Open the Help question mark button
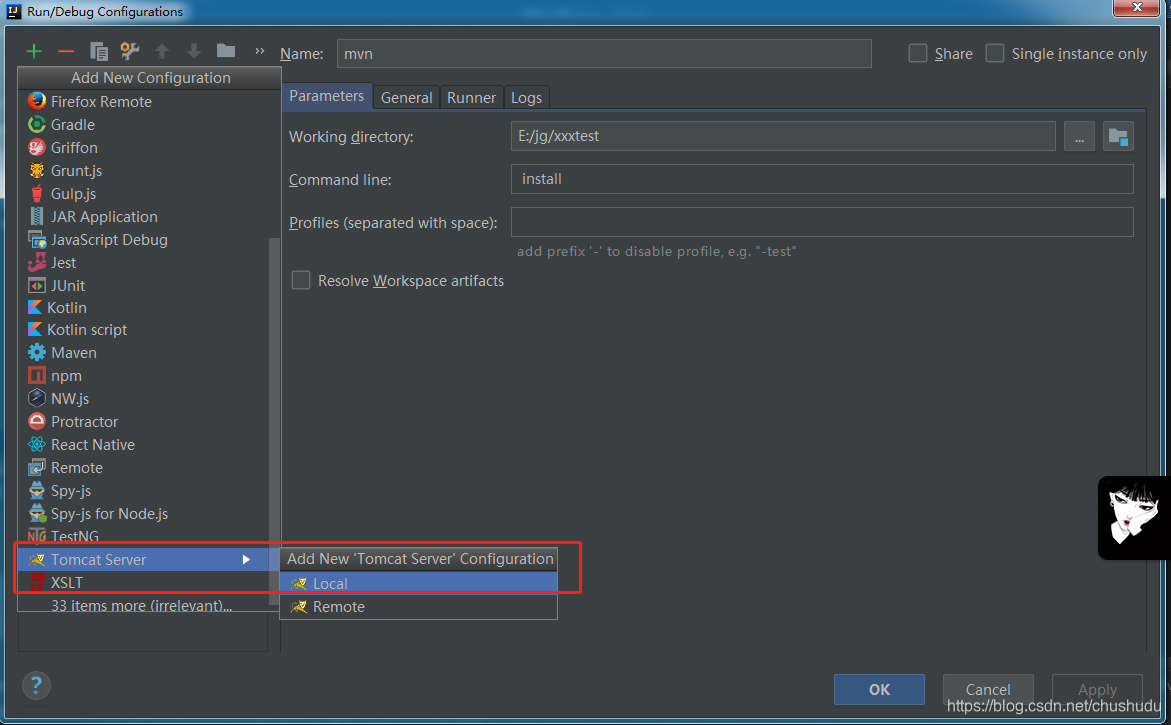The width and height of the screenshot is (1171, 725). coord(36,685)
